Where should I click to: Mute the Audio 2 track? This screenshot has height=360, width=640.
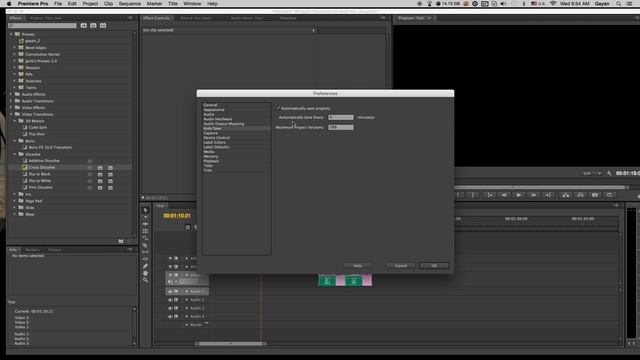(x=170, y=300)
